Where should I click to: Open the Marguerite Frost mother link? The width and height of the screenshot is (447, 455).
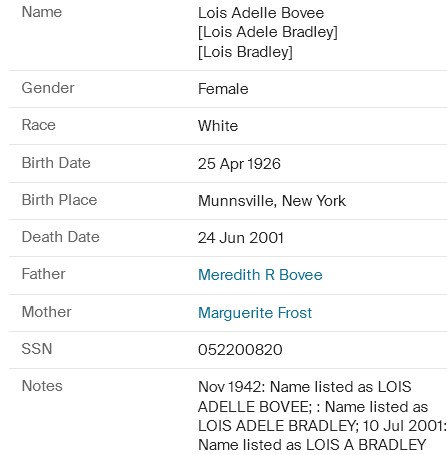click(x=255, y=313)
